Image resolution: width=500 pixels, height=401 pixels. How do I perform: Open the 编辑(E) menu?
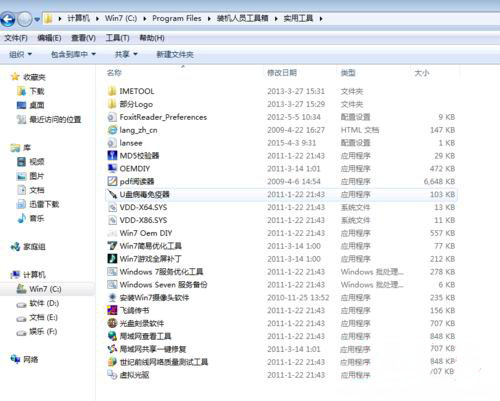point(49,38)
